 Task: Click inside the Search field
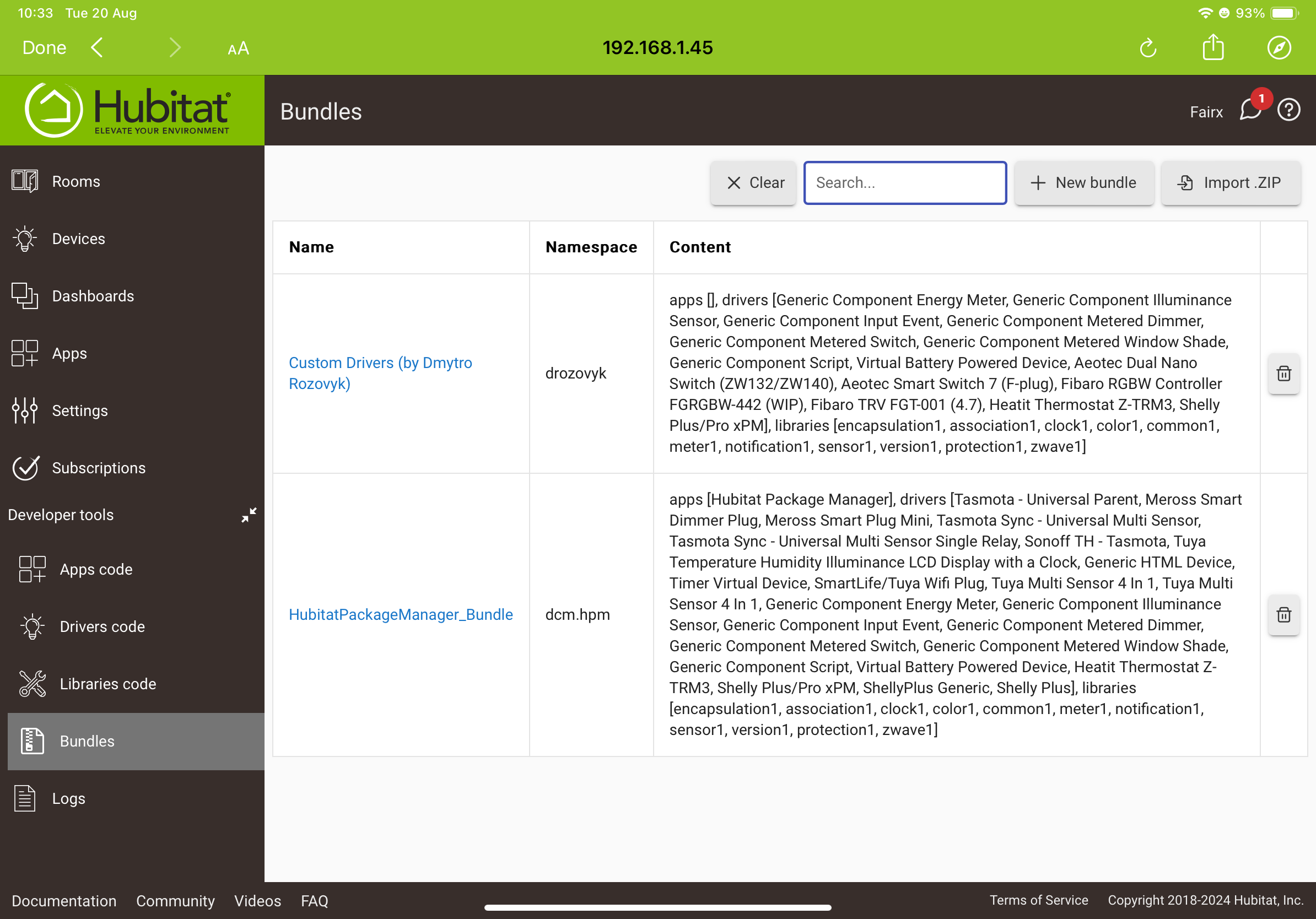904,183
